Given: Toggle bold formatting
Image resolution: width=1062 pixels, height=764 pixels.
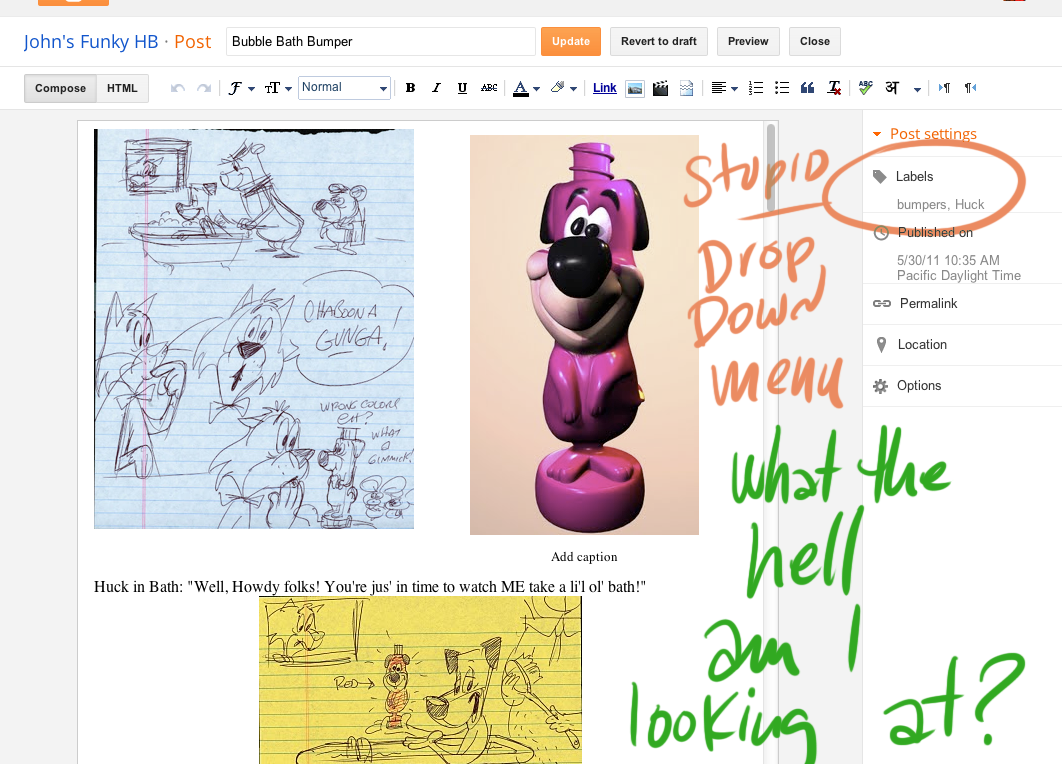Looking at the screenshot, I should [410, 87].
